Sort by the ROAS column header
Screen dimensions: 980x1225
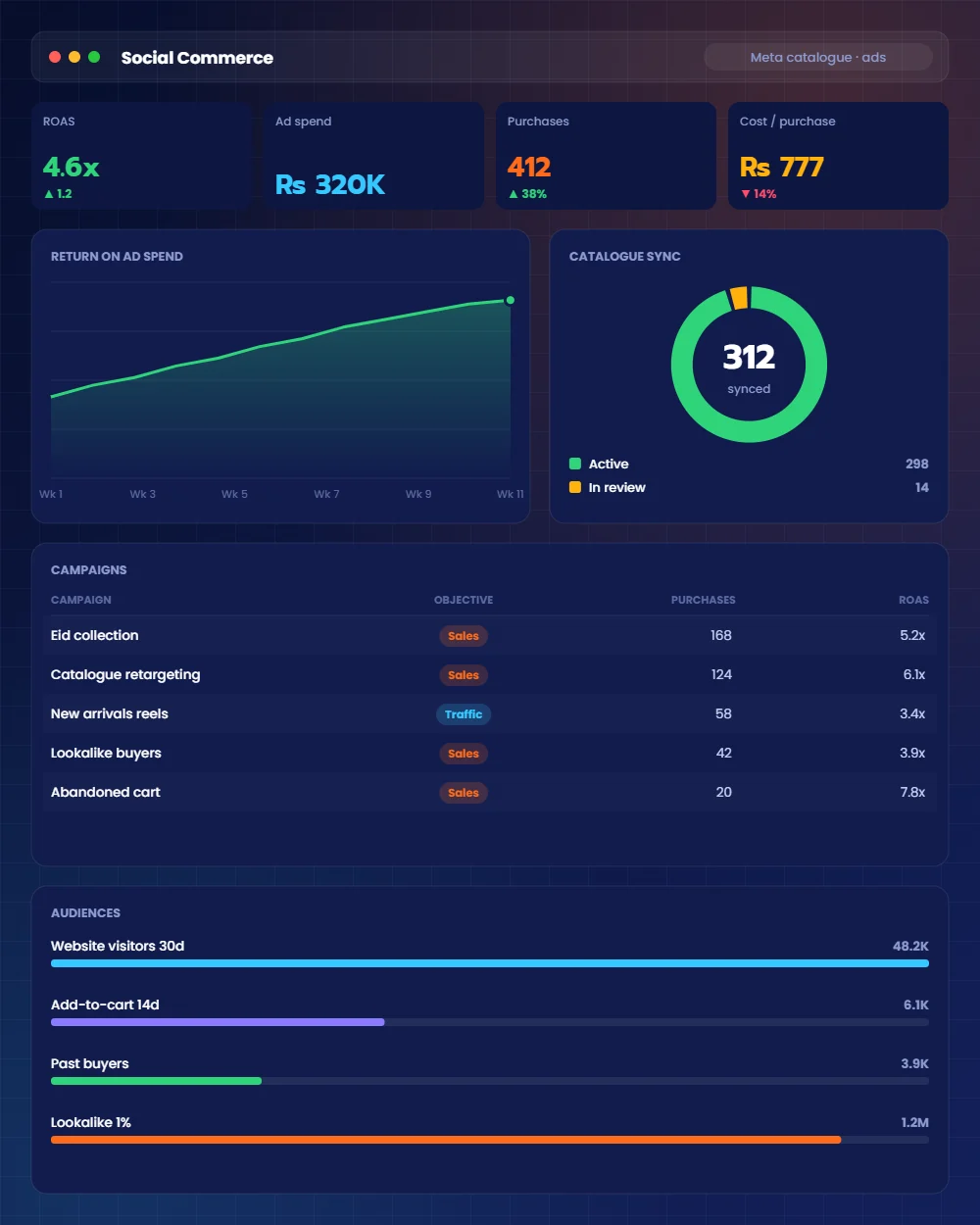[913, 600]
